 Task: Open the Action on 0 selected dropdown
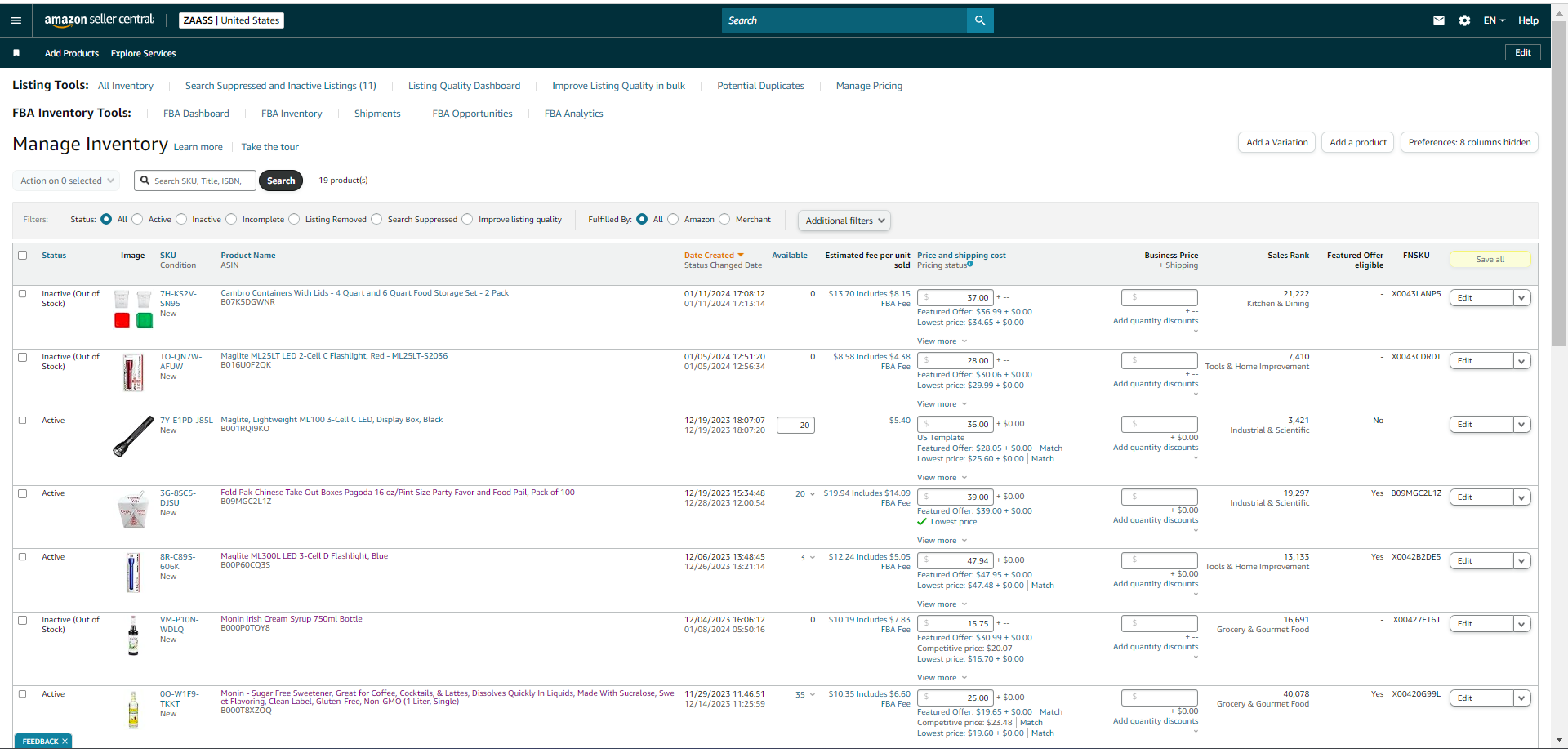pyautogui.click(x=66, y=181)
